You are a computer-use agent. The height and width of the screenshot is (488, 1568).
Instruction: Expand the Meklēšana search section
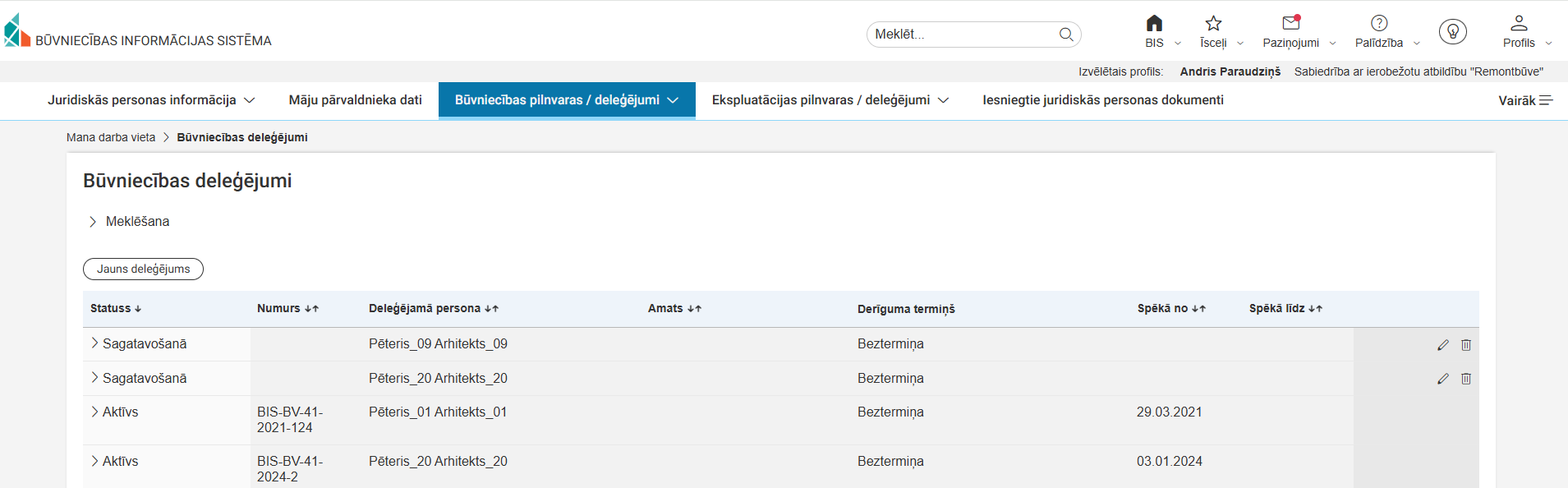click(92, 222)
